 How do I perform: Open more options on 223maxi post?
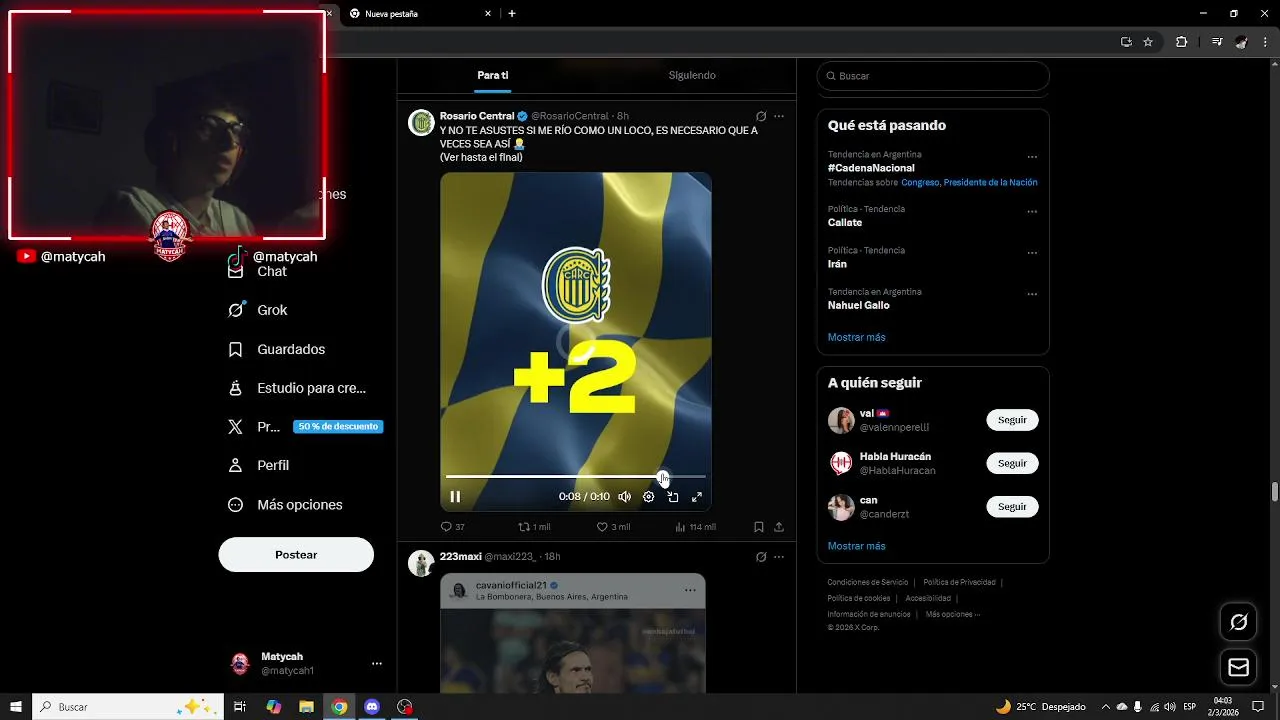pyautogui.click(x=779, y=557)
